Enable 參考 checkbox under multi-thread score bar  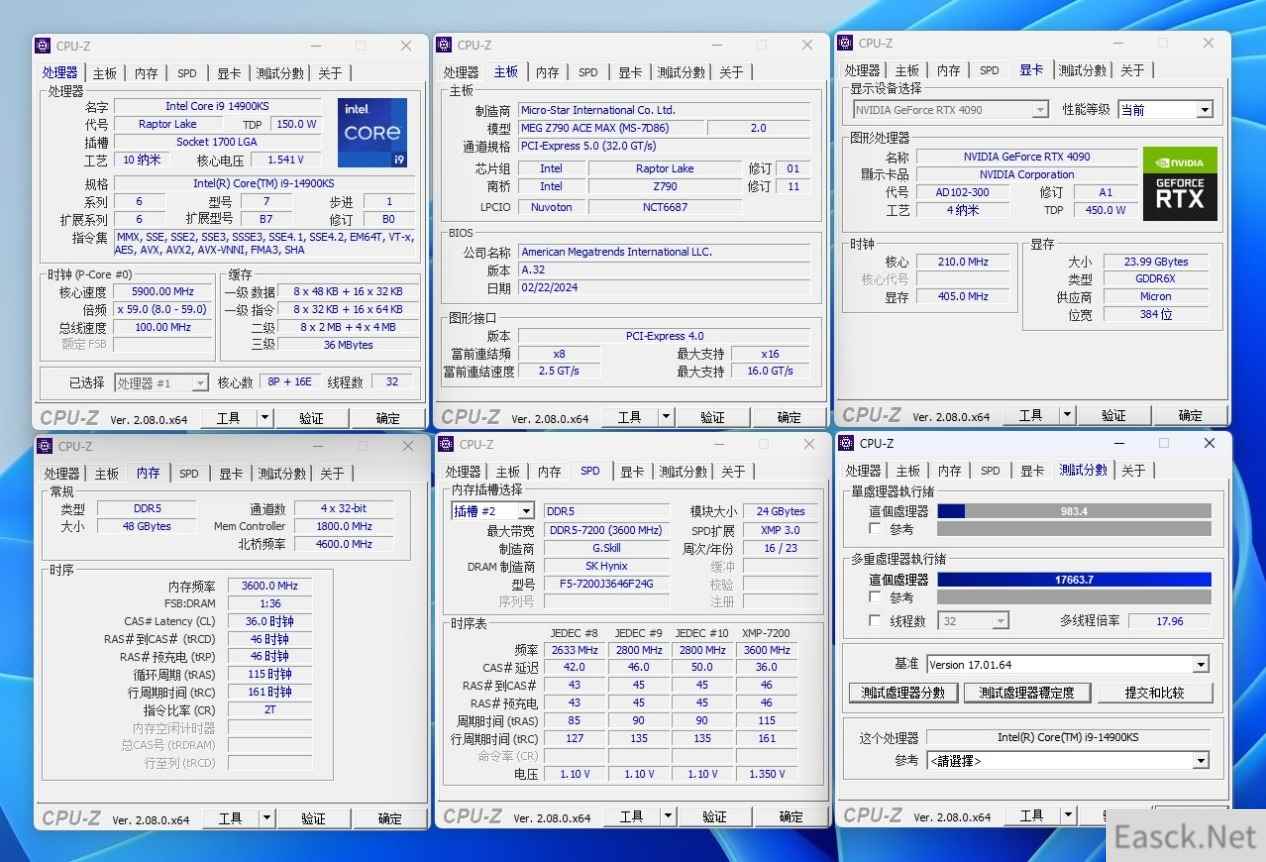[x=876, y=597]
